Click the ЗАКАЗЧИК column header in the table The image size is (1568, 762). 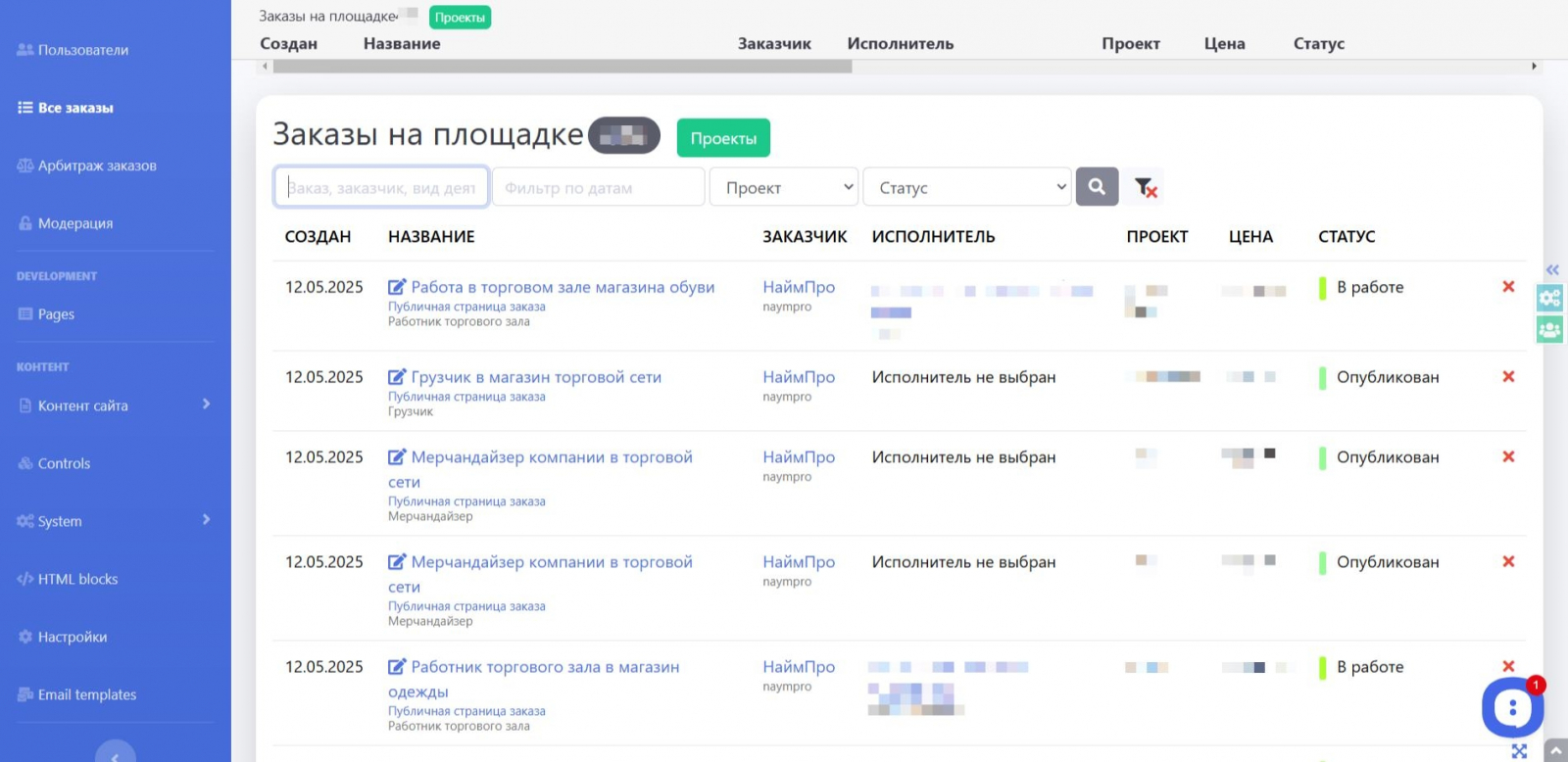tap(805, 237)
